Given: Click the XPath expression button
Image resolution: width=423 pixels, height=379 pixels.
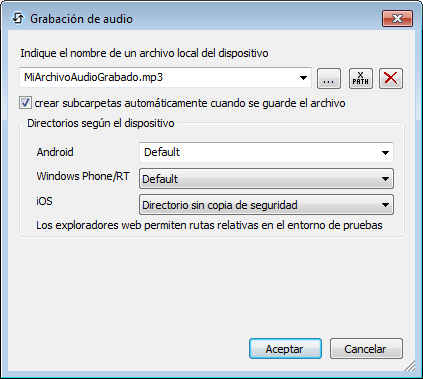Looking at the screenshot, I should point(361,79).
